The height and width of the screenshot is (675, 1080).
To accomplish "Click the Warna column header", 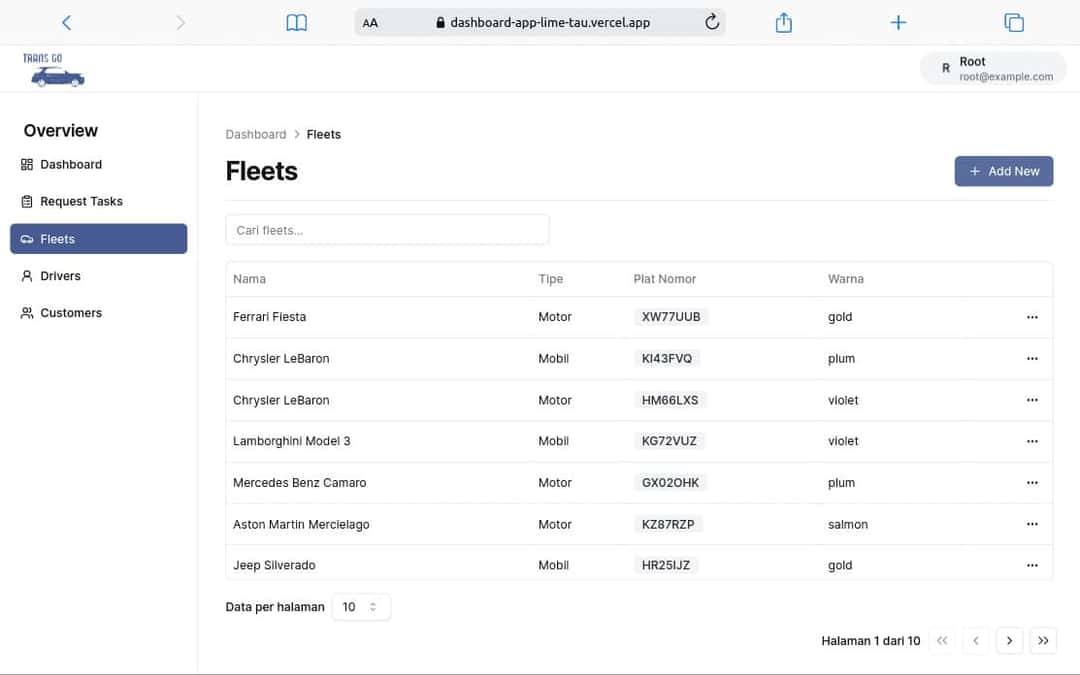I will pos(845,279).
